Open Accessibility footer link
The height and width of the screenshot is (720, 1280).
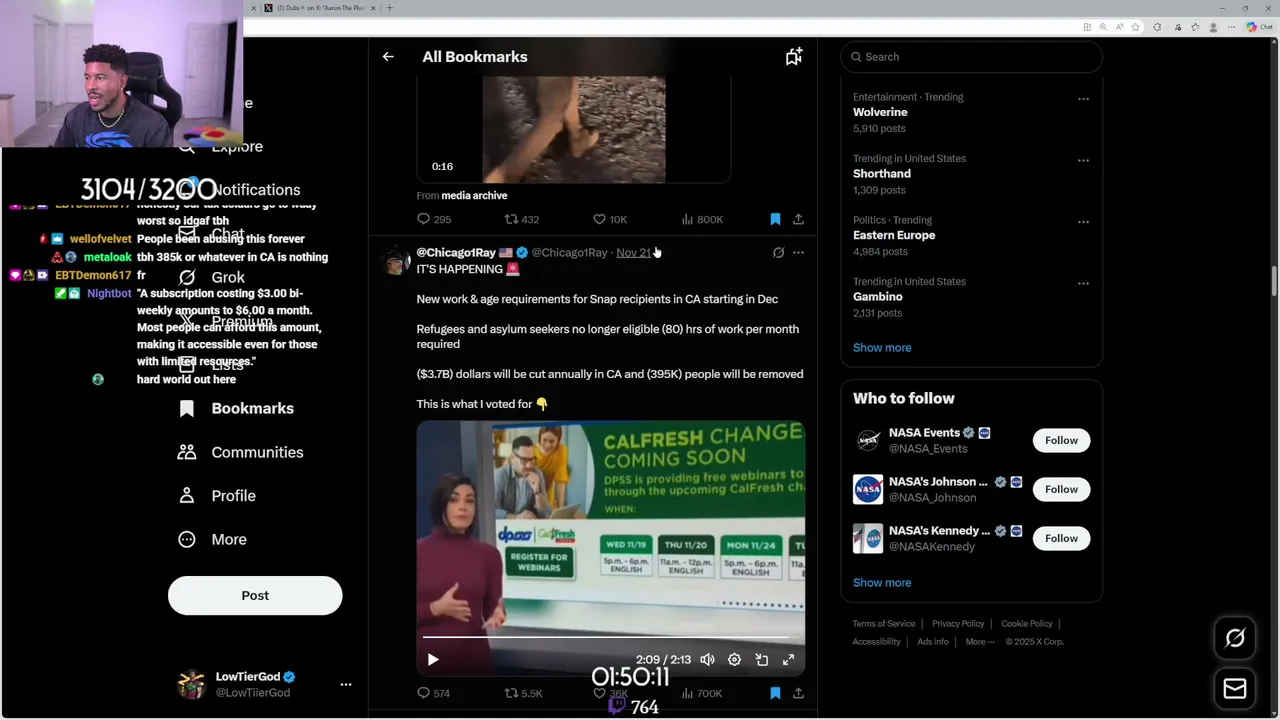click(876, 642)
